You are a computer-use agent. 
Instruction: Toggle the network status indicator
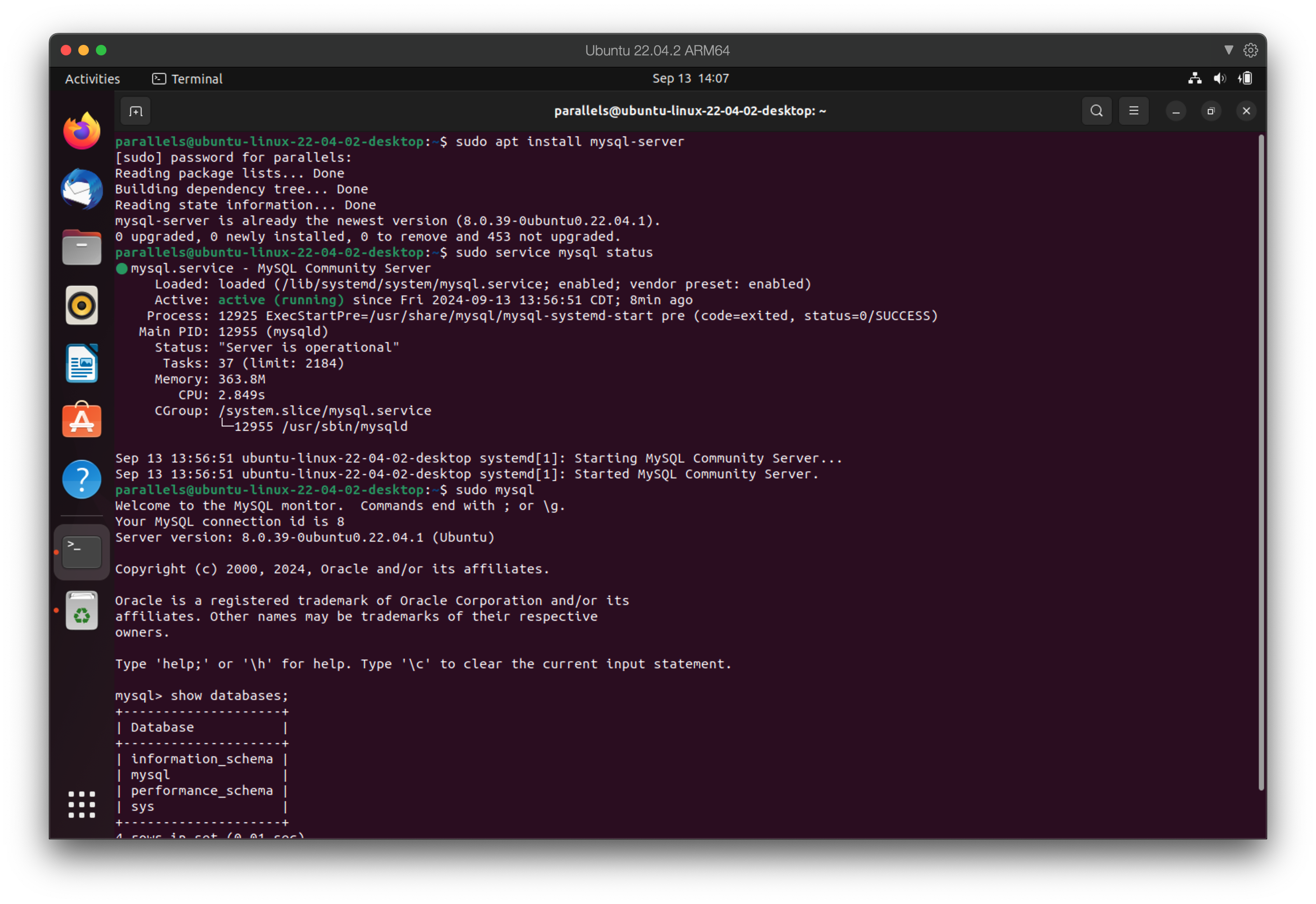click(1195, 78)
